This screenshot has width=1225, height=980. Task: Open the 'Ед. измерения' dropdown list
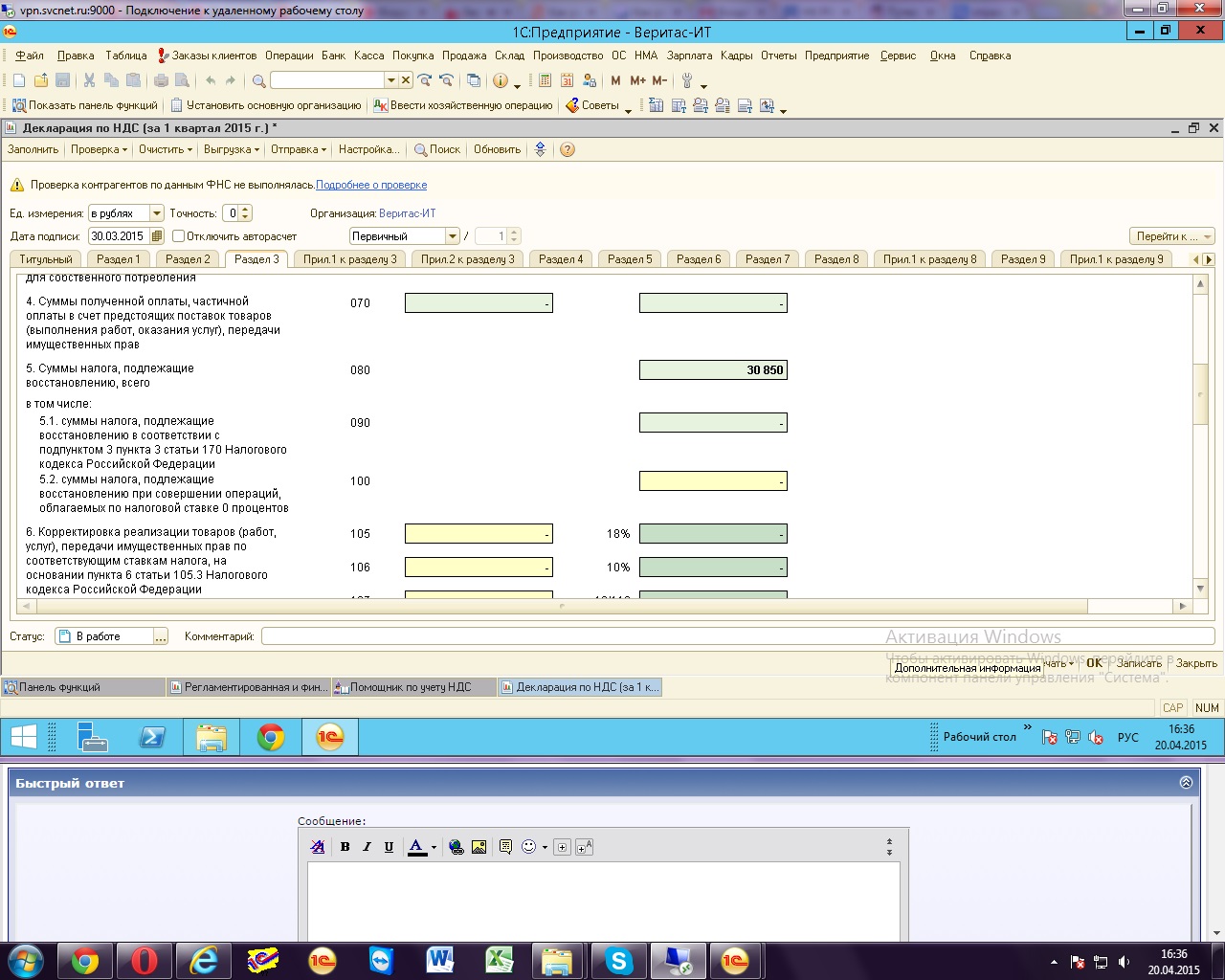pyautogui.click(x=157, y=213)
